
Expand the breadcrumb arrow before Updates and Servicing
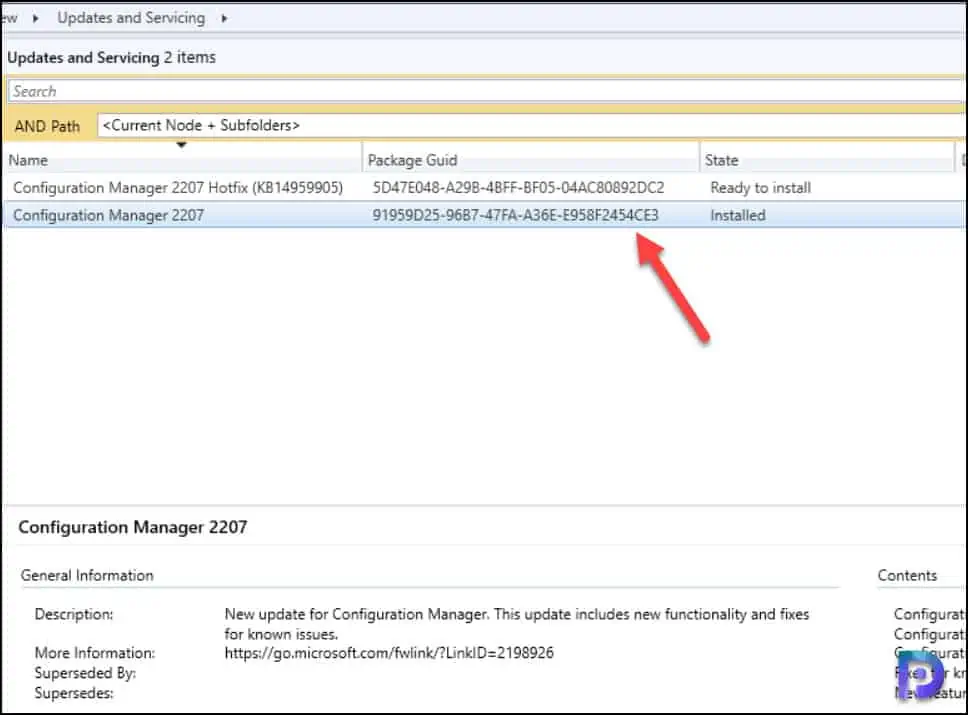click(x=36, y=19)
